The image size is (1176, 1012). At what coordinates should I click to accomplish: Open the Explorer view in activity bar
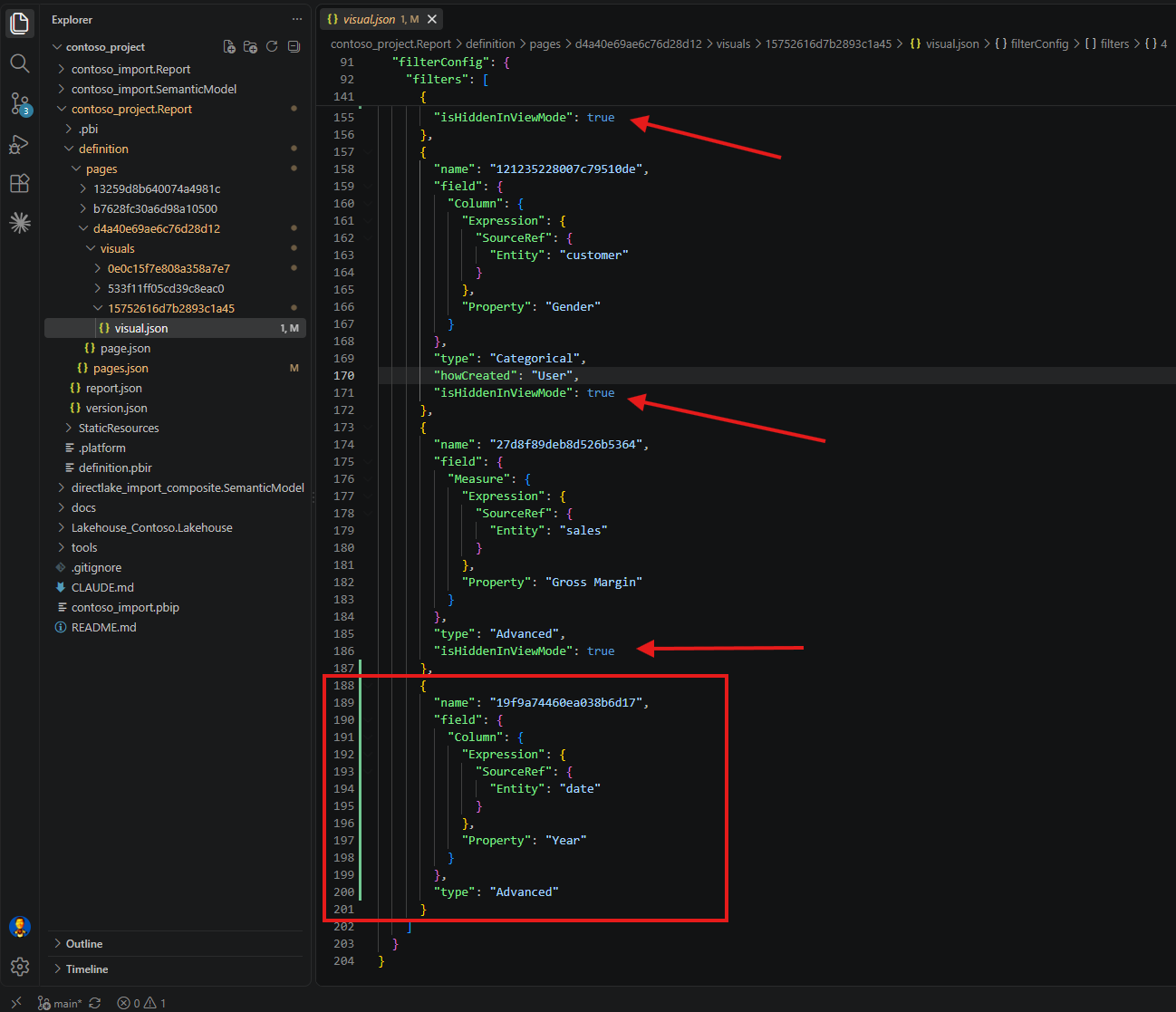20,23
